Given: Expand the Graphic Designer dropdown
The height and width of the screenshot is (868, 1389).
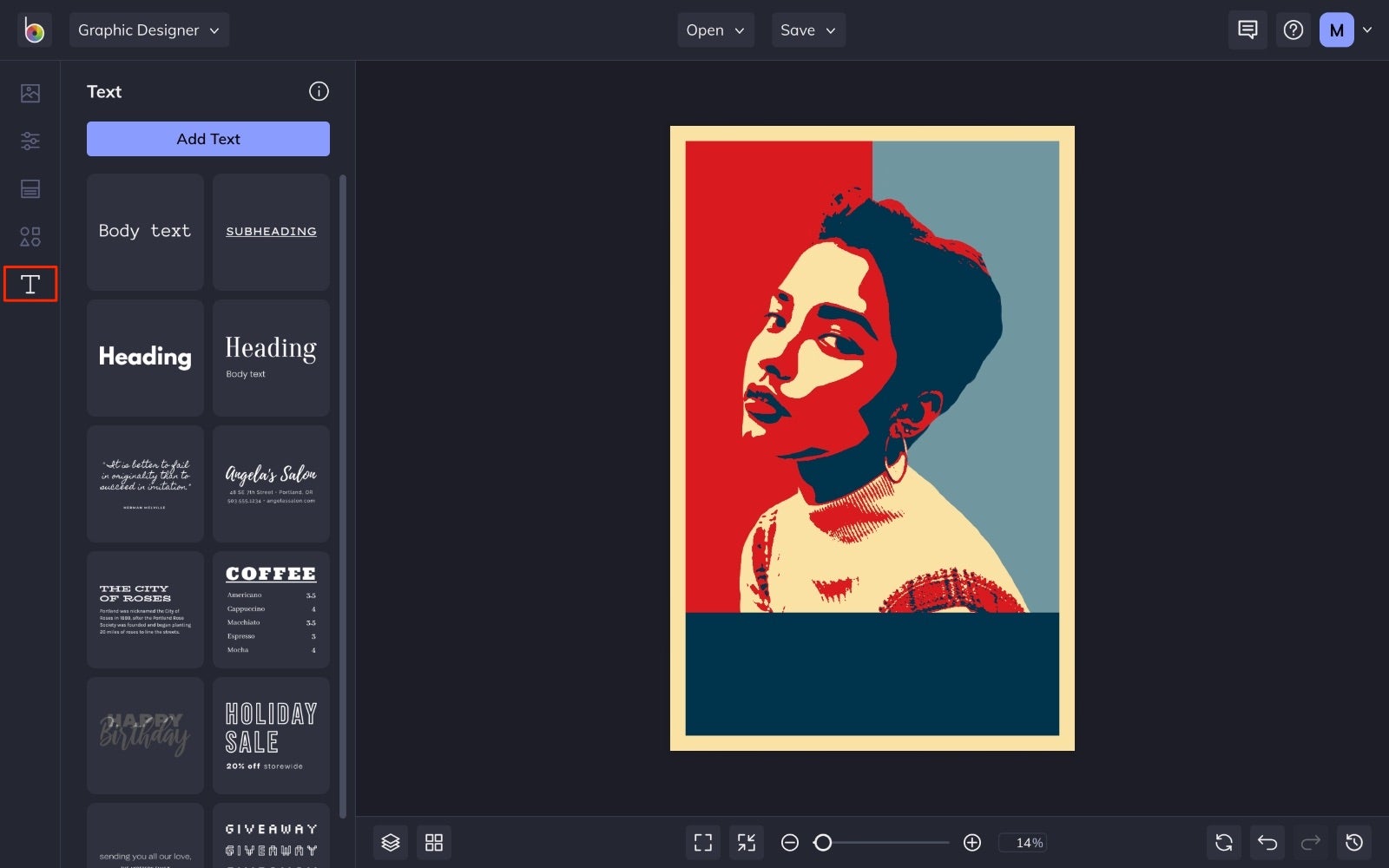Looking at the screenshot, I should click(148, 30).
